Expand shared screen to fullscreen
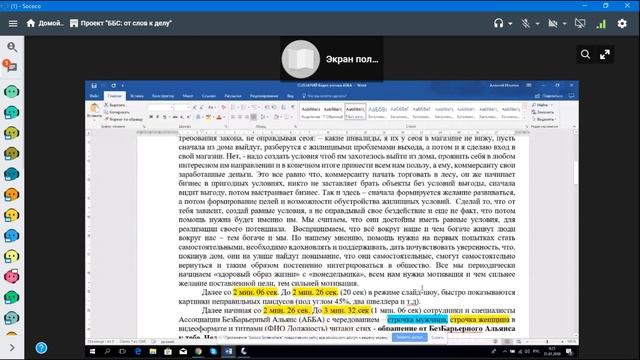Screen dimensions: 640x360 [605, 54]
